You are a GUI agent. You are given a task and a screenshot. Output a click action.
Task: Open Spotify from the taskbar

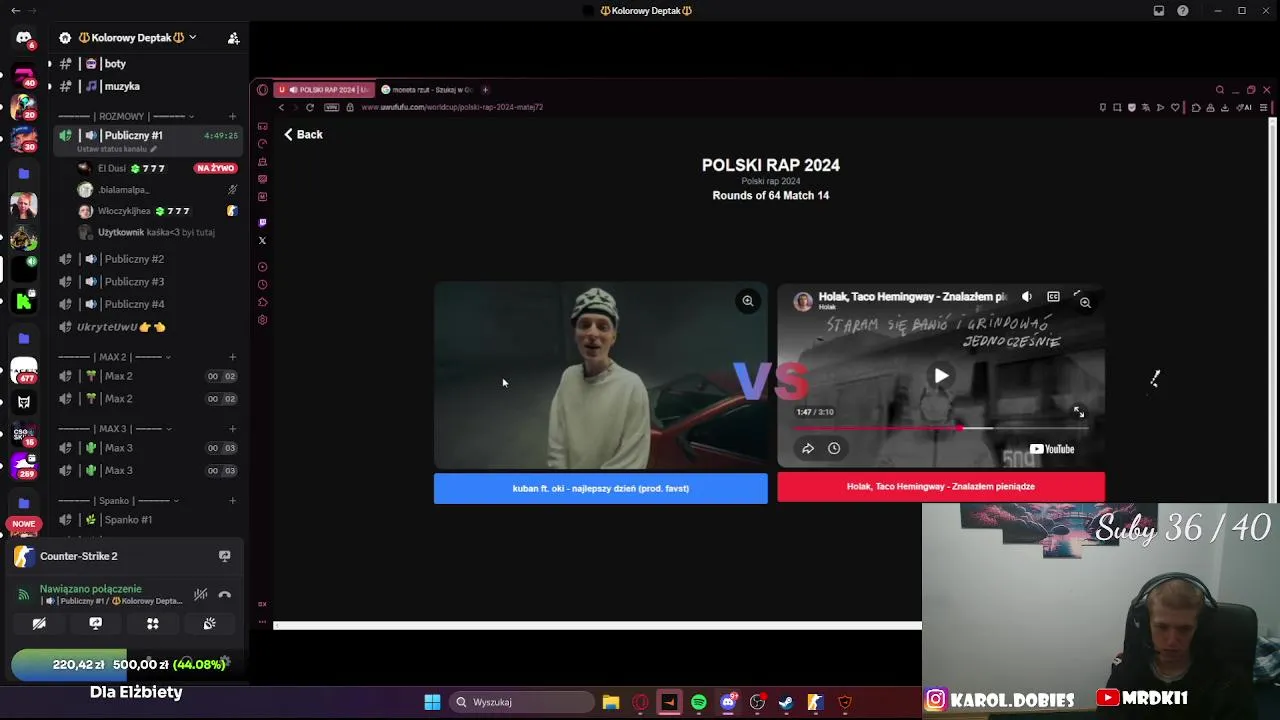(x=699, y=702)
